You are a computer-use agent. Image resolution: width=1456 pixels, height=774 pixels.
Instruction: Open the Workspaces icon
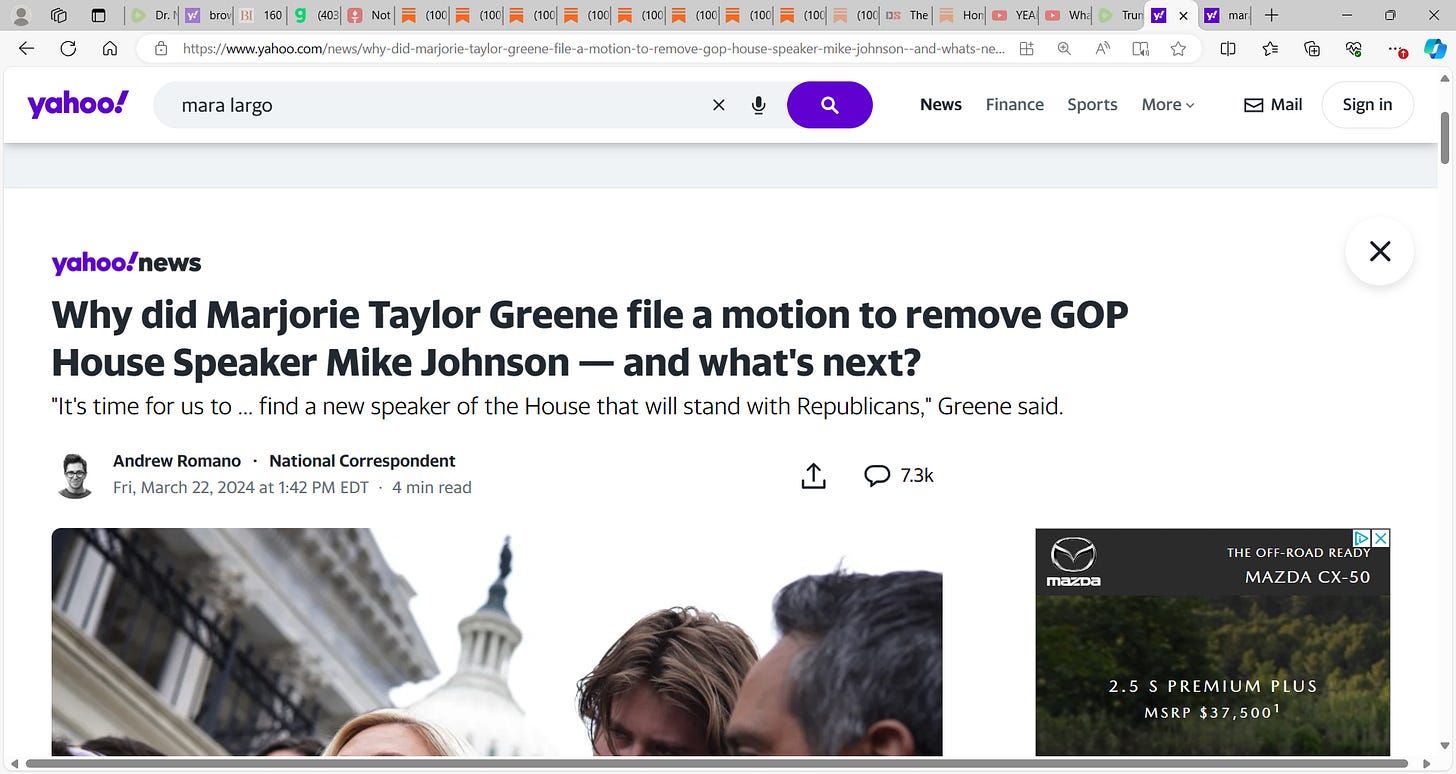click(58, 15)
